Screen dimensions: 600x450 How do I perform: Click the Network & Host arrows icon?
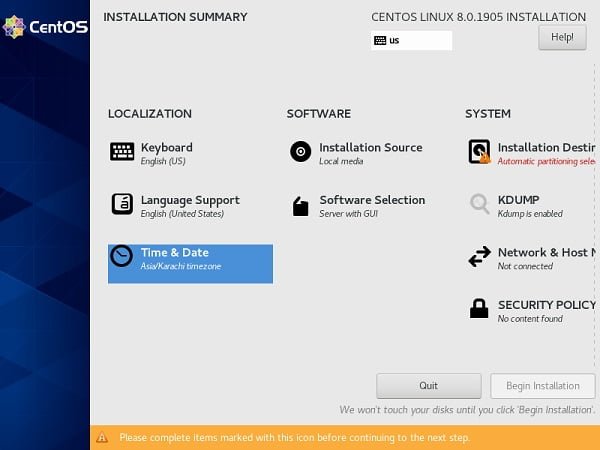click(x=479, y=256)
